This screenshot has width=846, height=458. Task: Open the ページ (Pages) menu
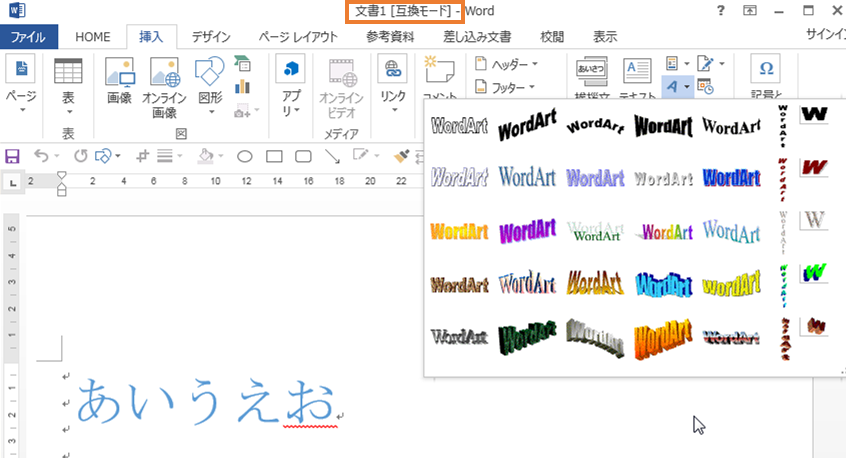coord(21,85)
